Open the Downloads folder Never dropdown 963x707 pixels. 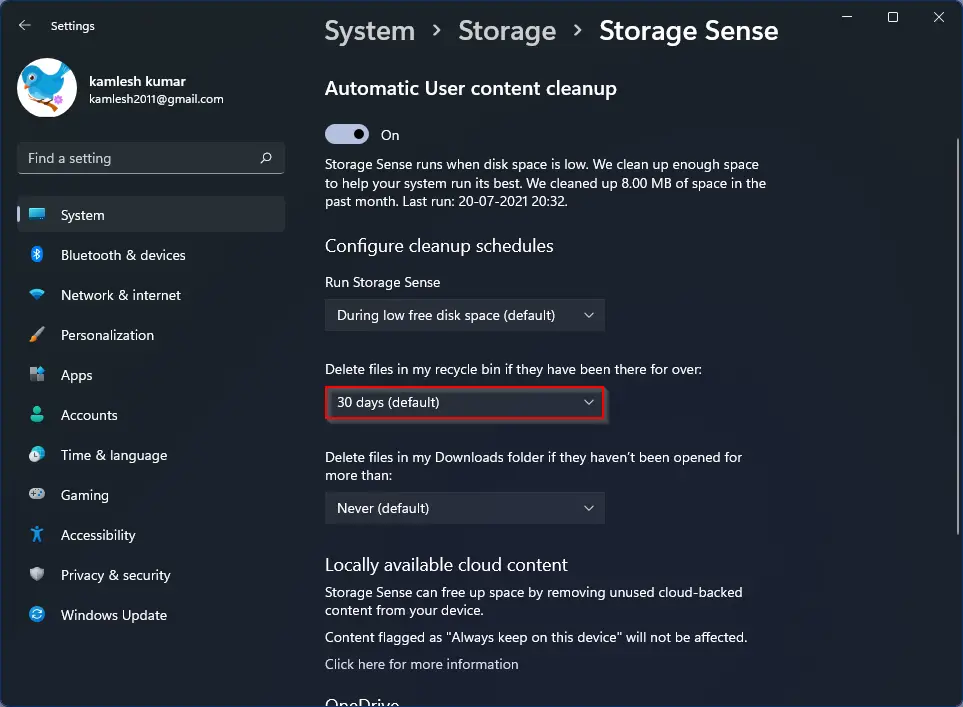(x=465, y=508)
